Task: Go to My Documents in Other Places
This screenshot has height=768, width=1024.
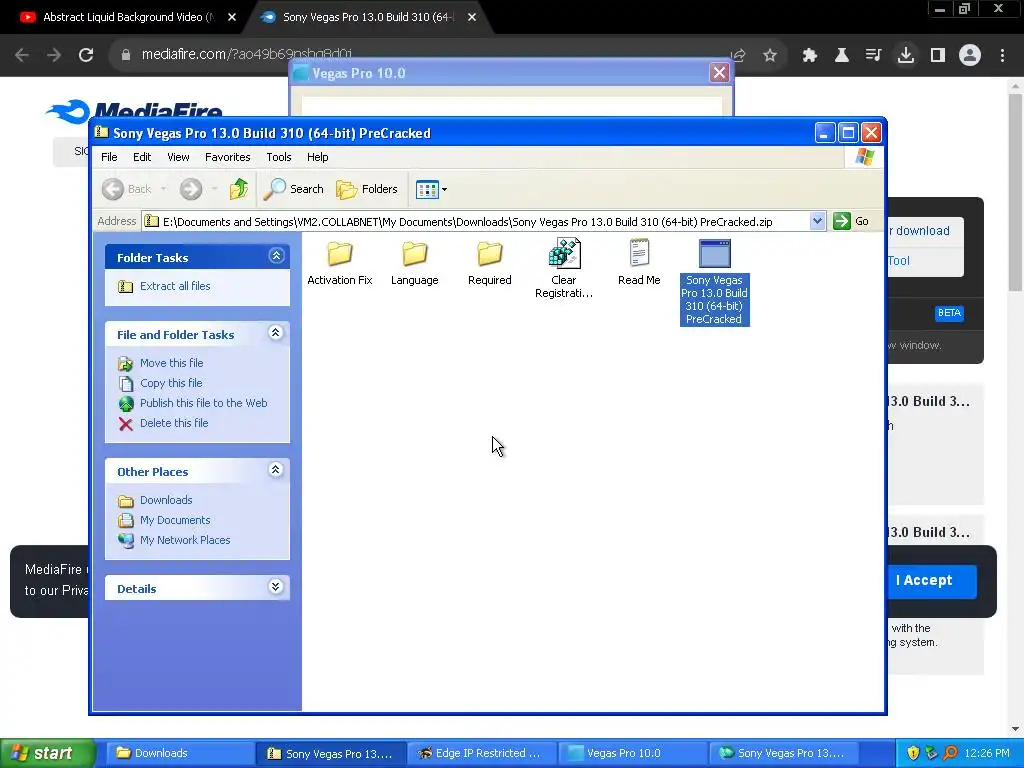Action: (164, 520)
